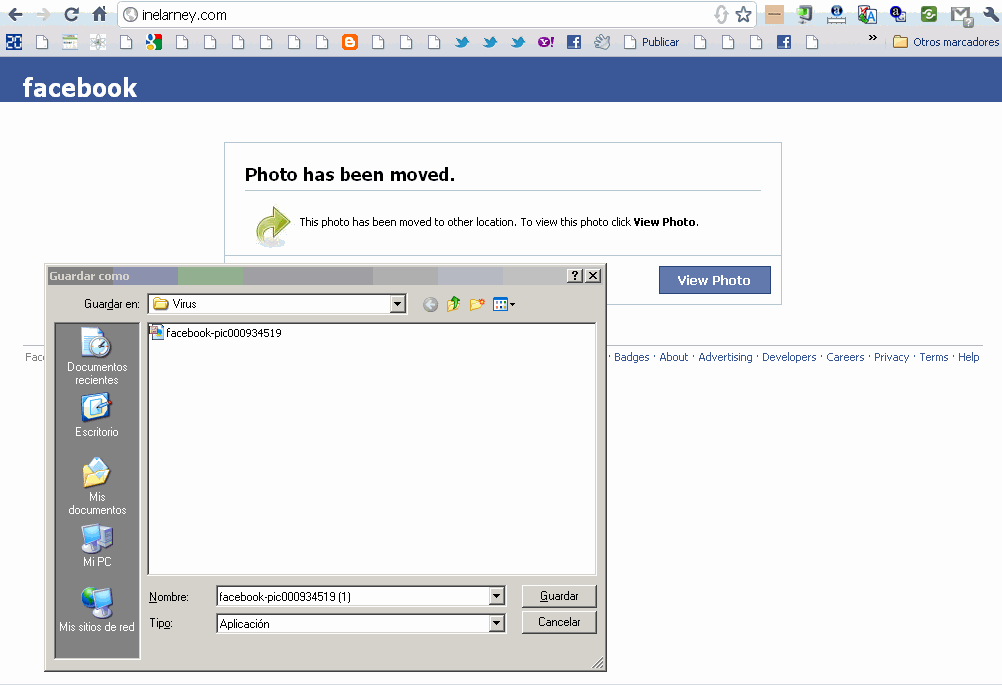Open the About footer link
Screen dimensions: 1002x685
click(674, 357)
